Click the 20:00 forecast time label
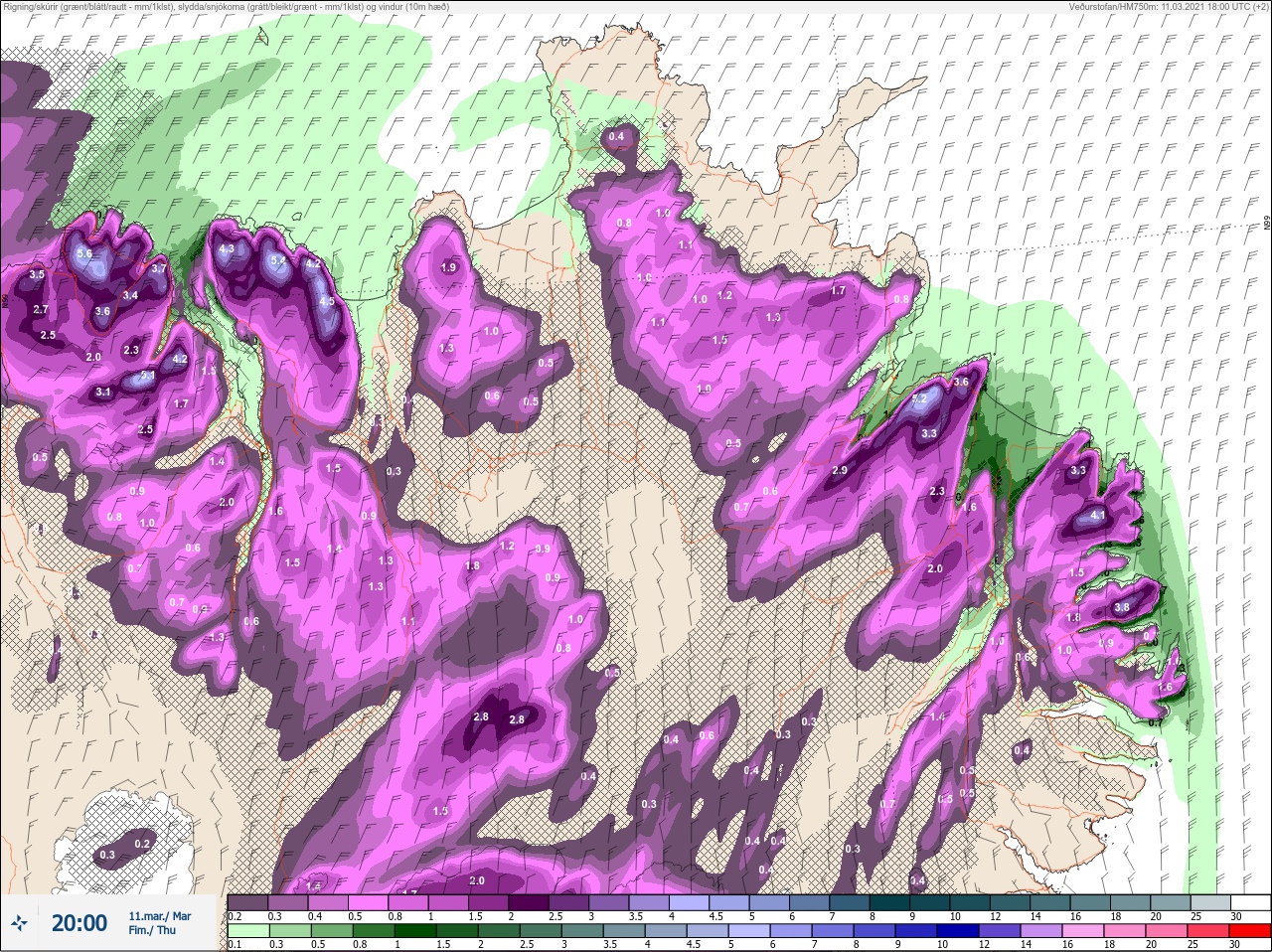The image size is (1272, 952). 79,923
